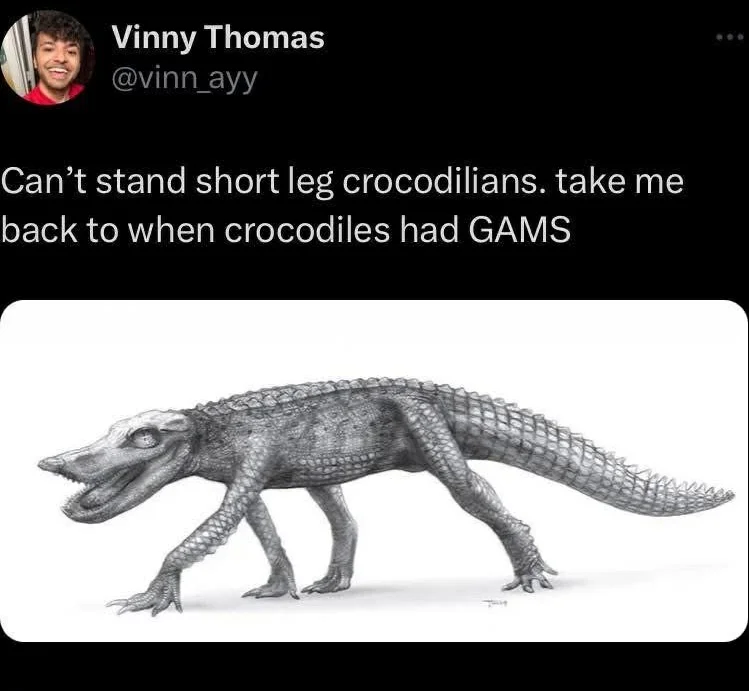749x691 pixels.
Task: Click the word GAMS in the tweet
Action: click(520, 230)
